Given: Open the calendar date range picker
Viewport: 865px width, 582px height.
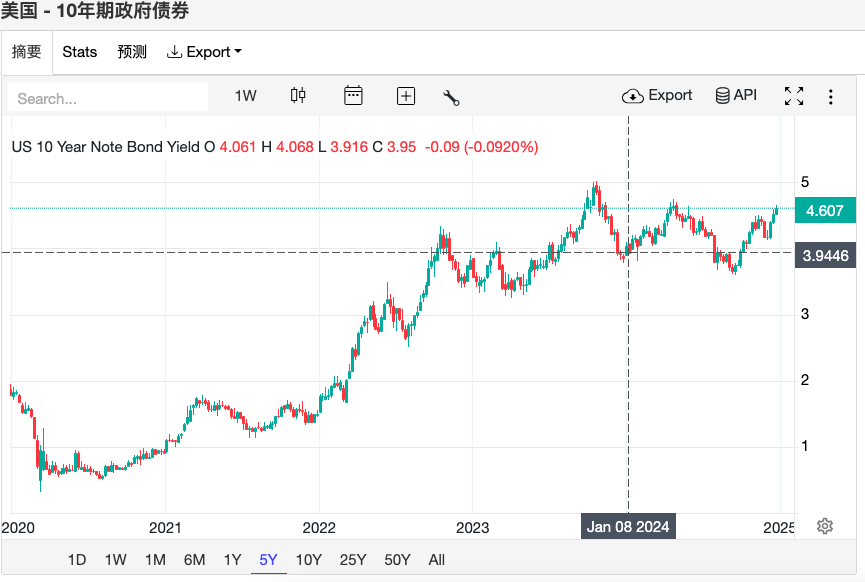Looking at the screenshot, I should pyautogui.click(x=352, y=96).
